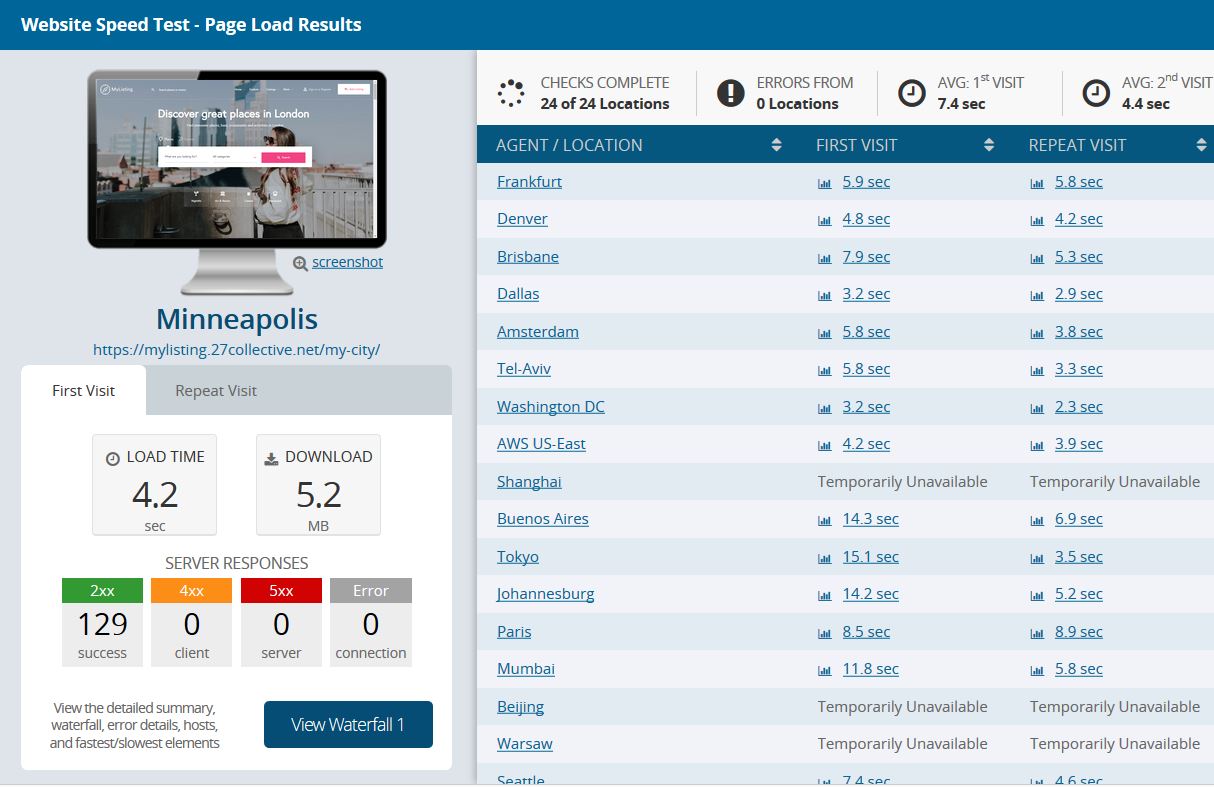Sort table by First Visit column arrows
The height and width of the screenshot is (787, 1214).
(x=989, y=145)
